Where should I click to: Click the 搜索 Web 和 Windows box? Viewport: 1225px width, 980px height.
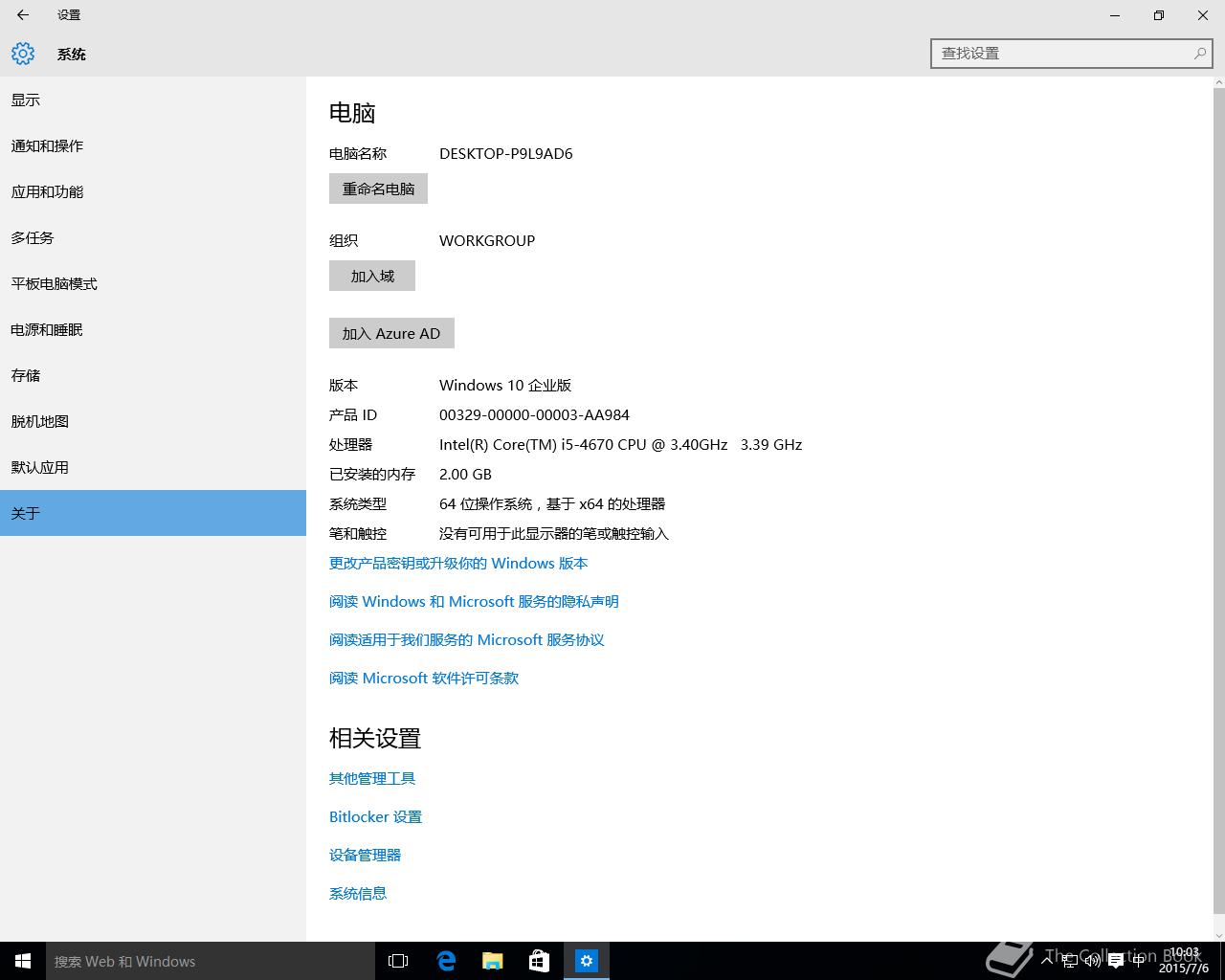pyautogui.click(x=211, y=961)
